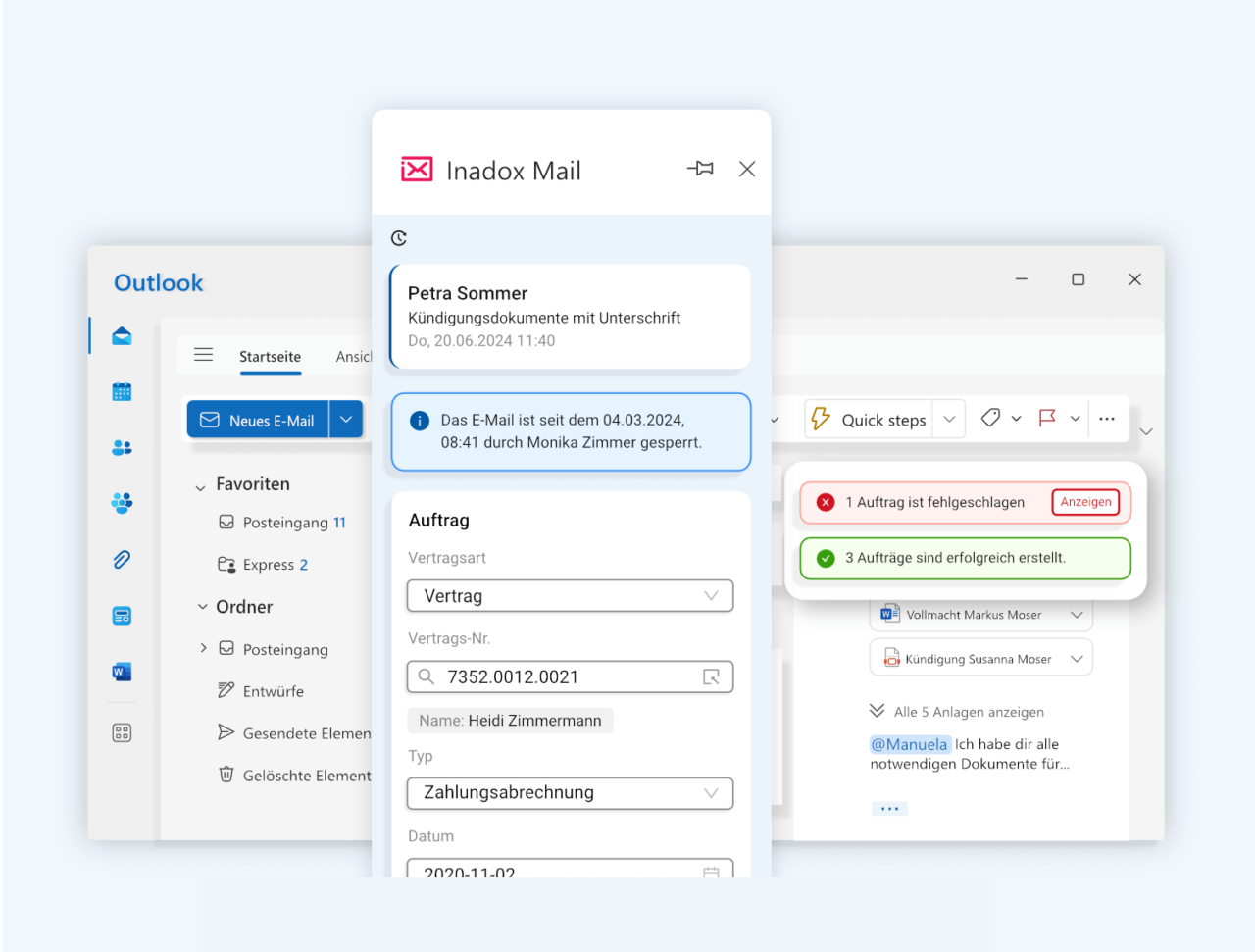
Task: Click the Word file icon of Vollmacht Markus Moser
Action: 890,614
